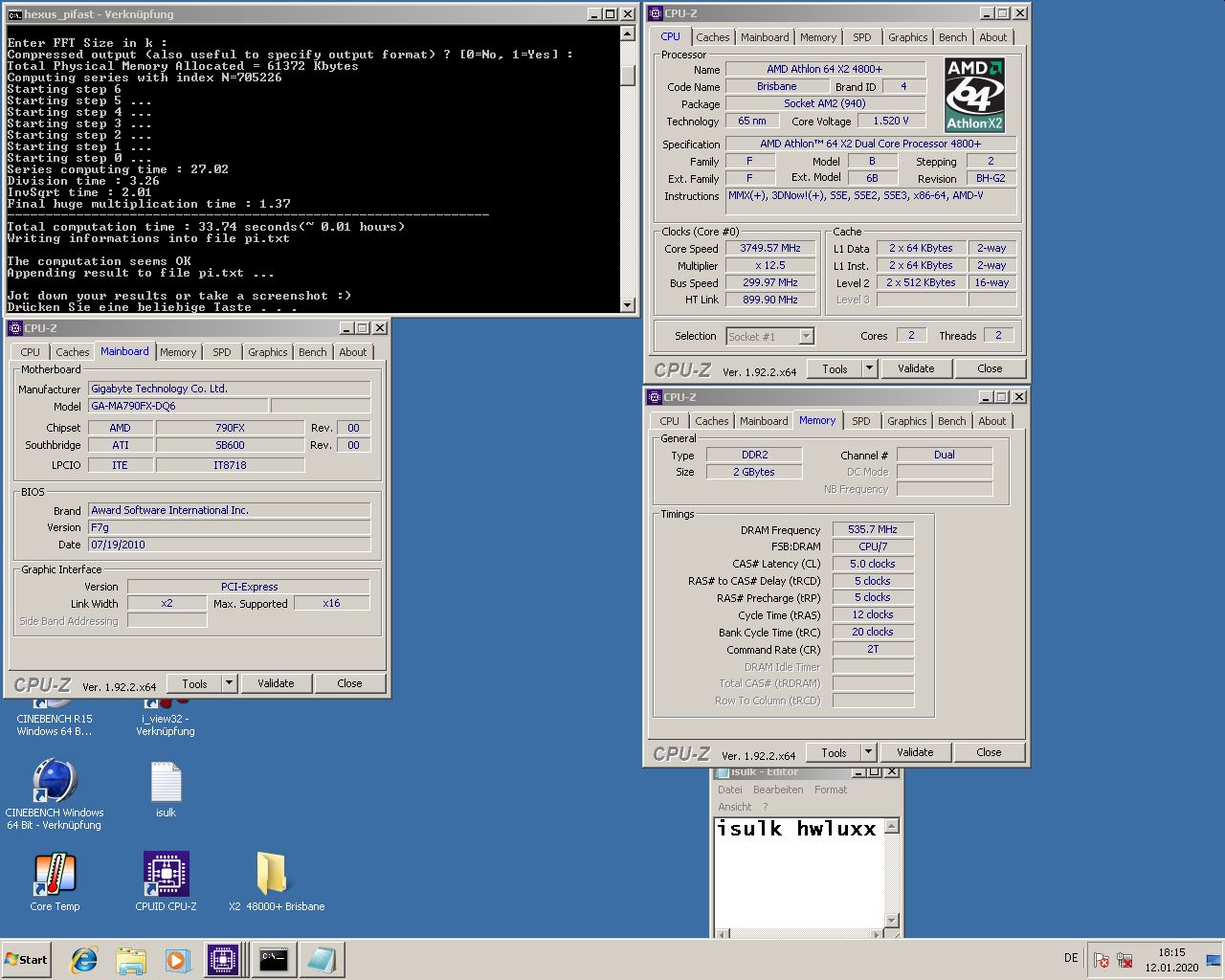Click the Core Speed 3749.57 MHz value

[770, 248]
